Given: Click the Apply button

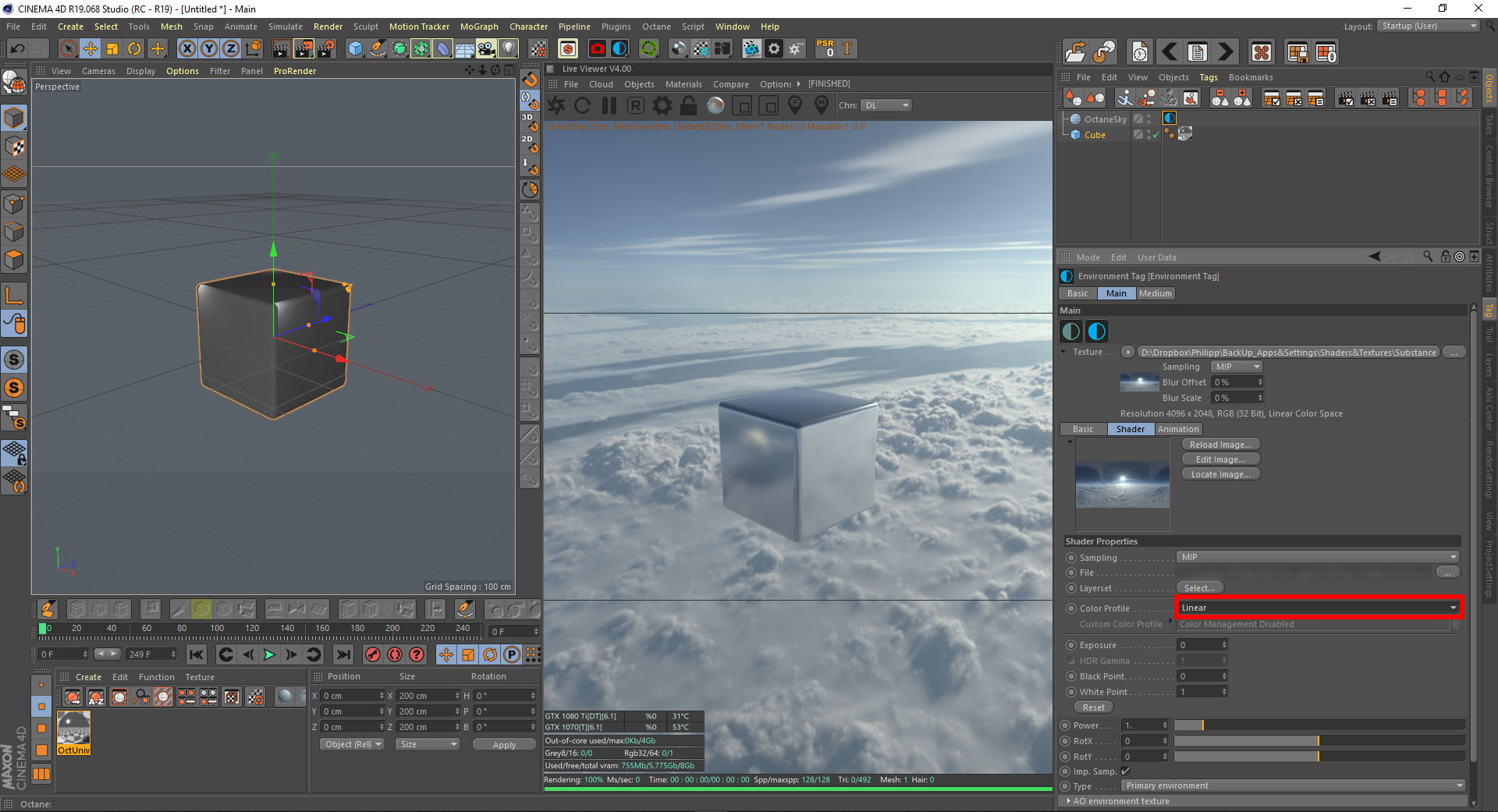Looking at the screenshot, I should point(504,745).
